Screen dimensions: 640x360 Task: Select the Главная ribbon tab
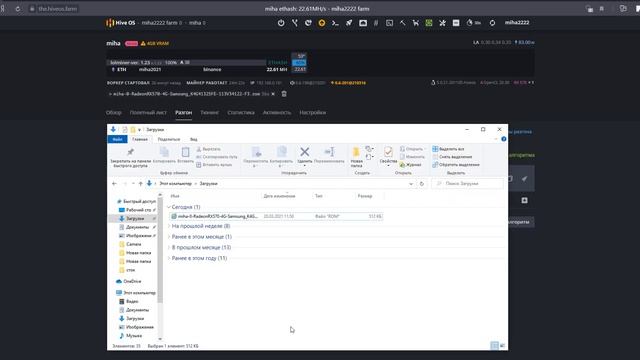(140, 139)
